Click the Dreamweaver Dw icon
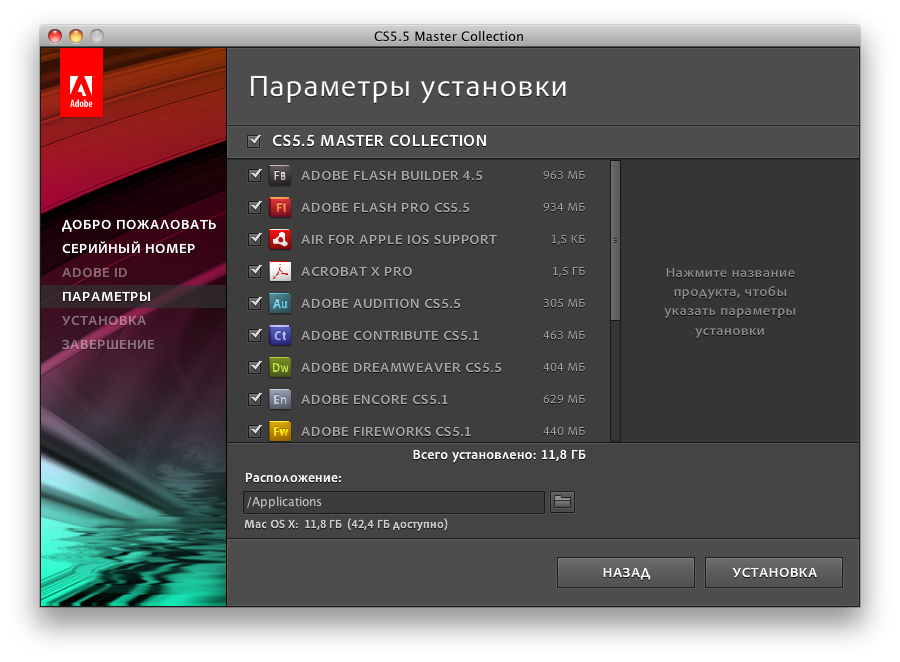This screenshot has width=900, height=662. pos(280,367)
